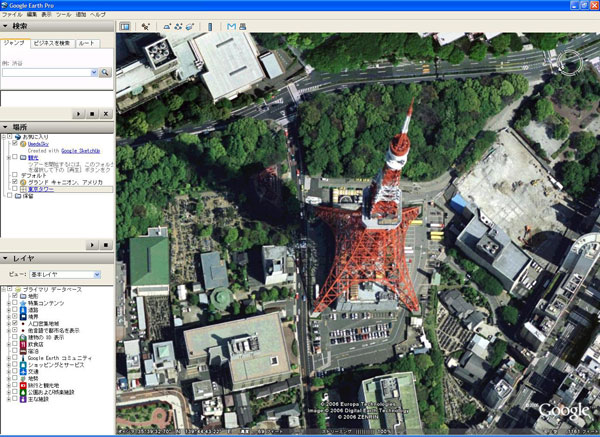Check the 保留 checkbox
Image resolution: width=600 pixels, height=437 pixels.
10,196
